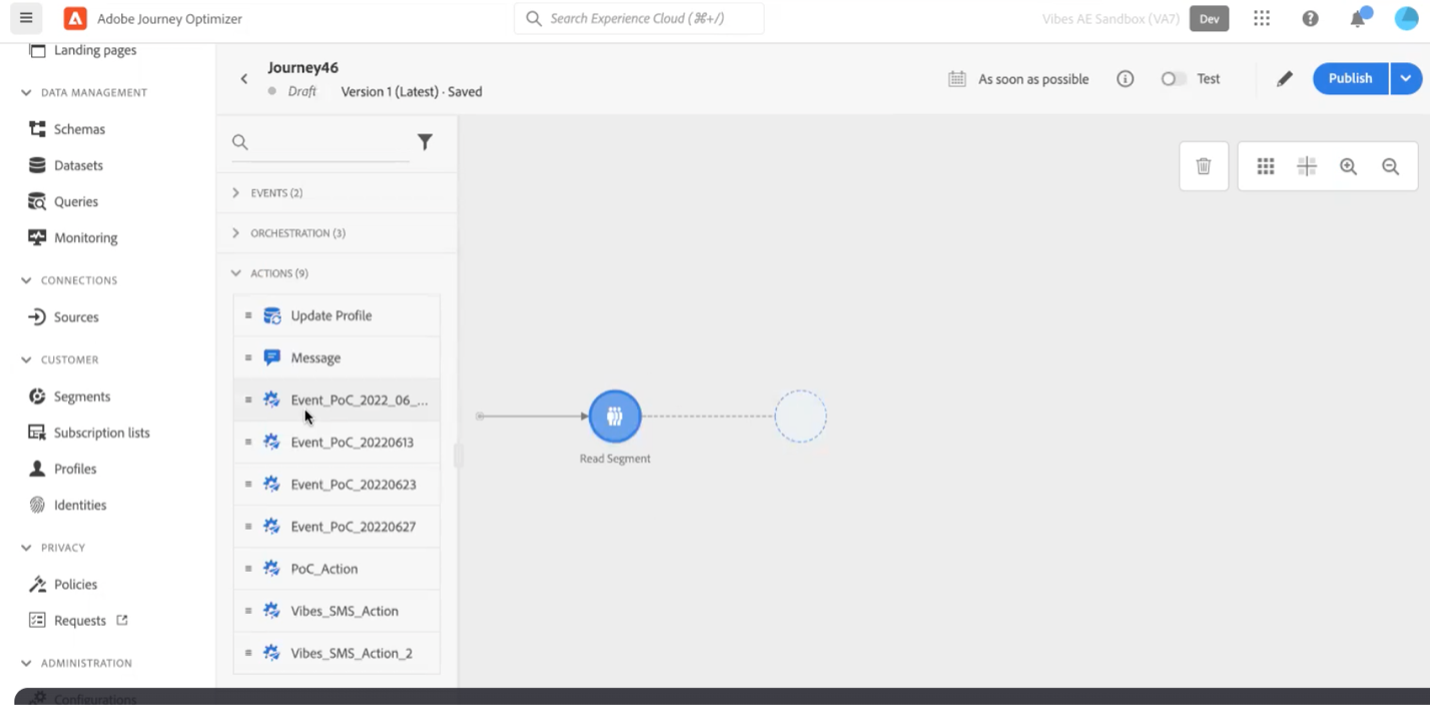1430x708 pixels.
Task: Open Subscription lists in sidebar
Action: click(102, 433)
